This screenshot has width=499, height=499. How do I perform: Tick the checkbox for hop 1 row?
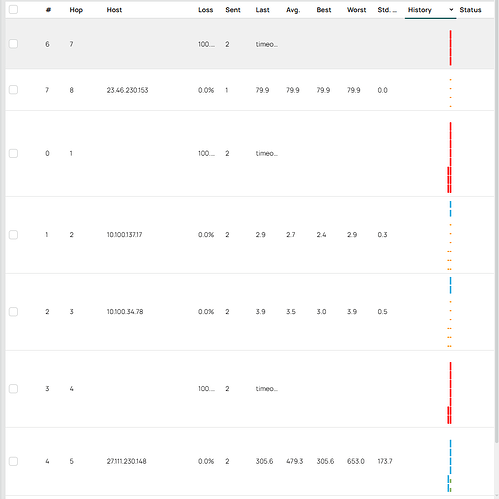pos(13,153)
